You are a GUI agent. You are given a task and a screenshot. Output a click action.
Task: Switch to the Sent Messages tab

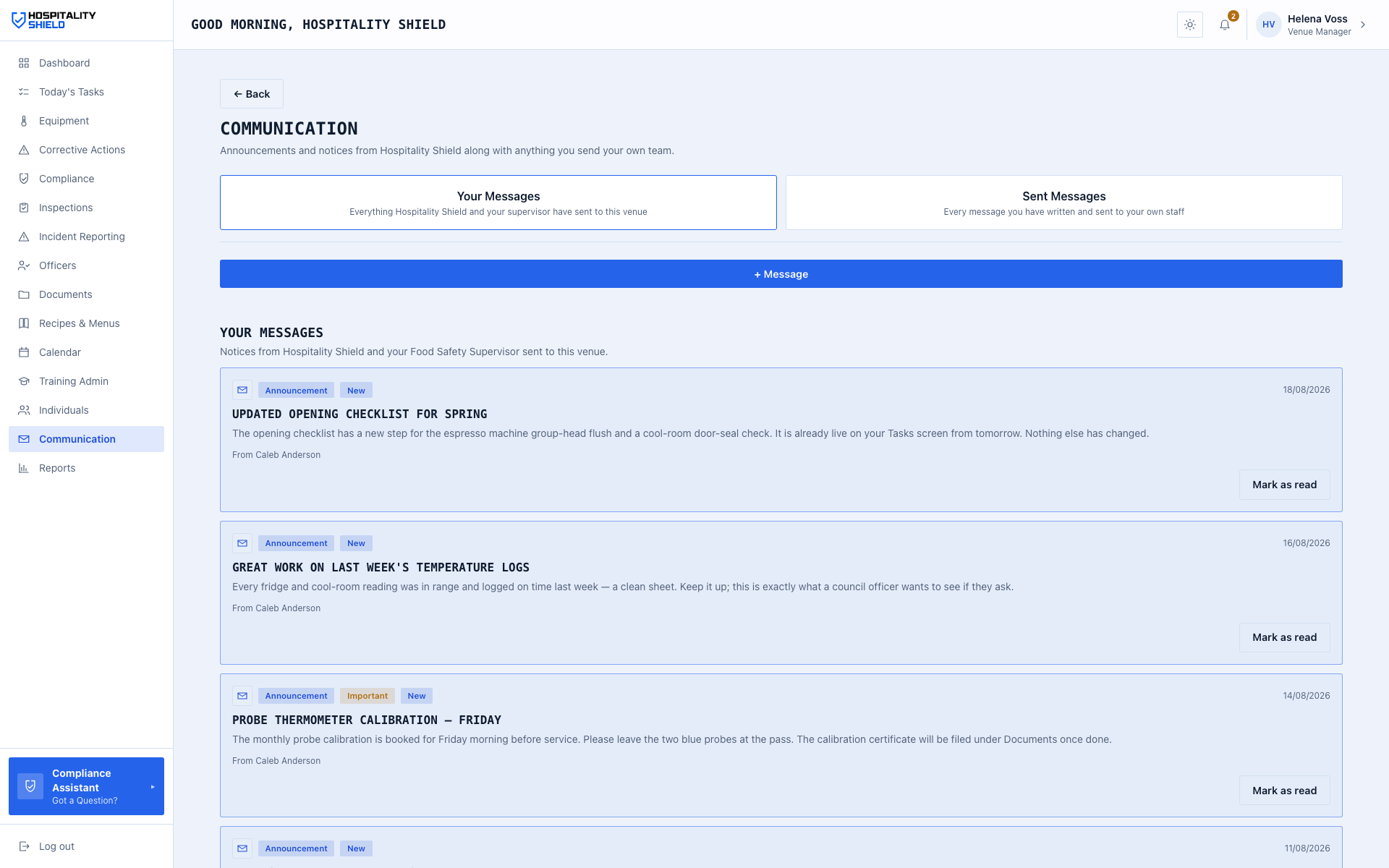click(1064, 203)
